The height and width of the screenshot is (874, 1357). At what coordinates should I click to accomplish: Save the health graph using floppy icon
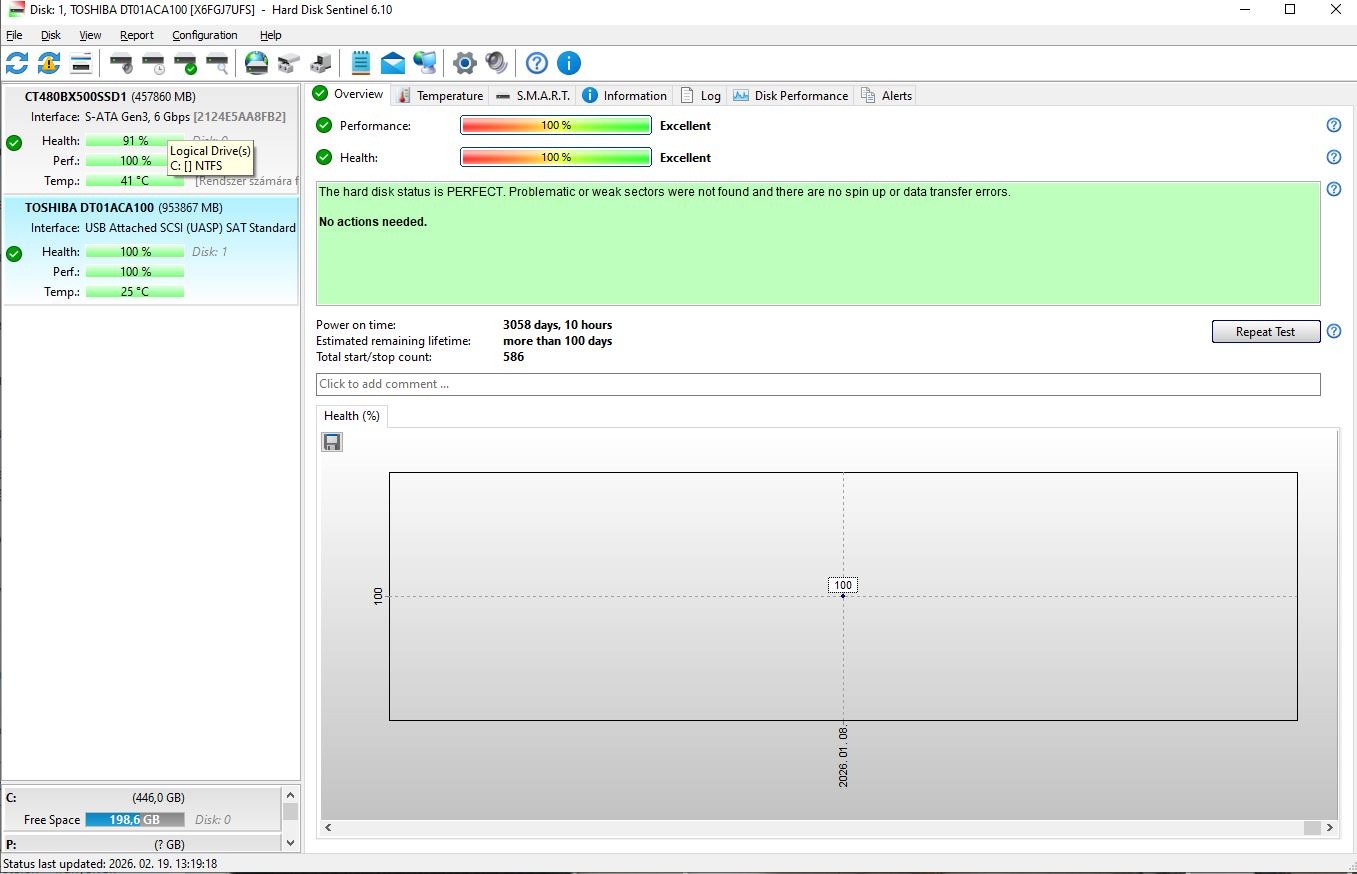(332, 442)
